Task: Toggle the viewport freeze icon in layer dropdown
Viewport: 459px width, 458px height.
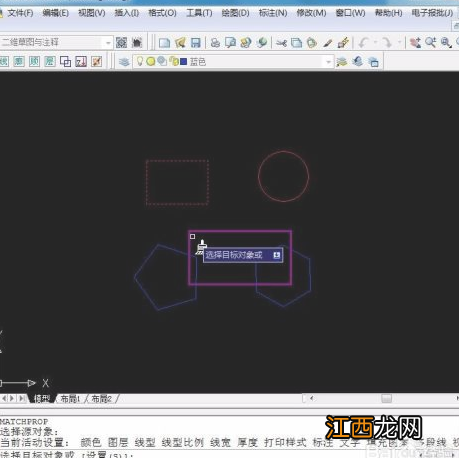Action: (162, 61)
